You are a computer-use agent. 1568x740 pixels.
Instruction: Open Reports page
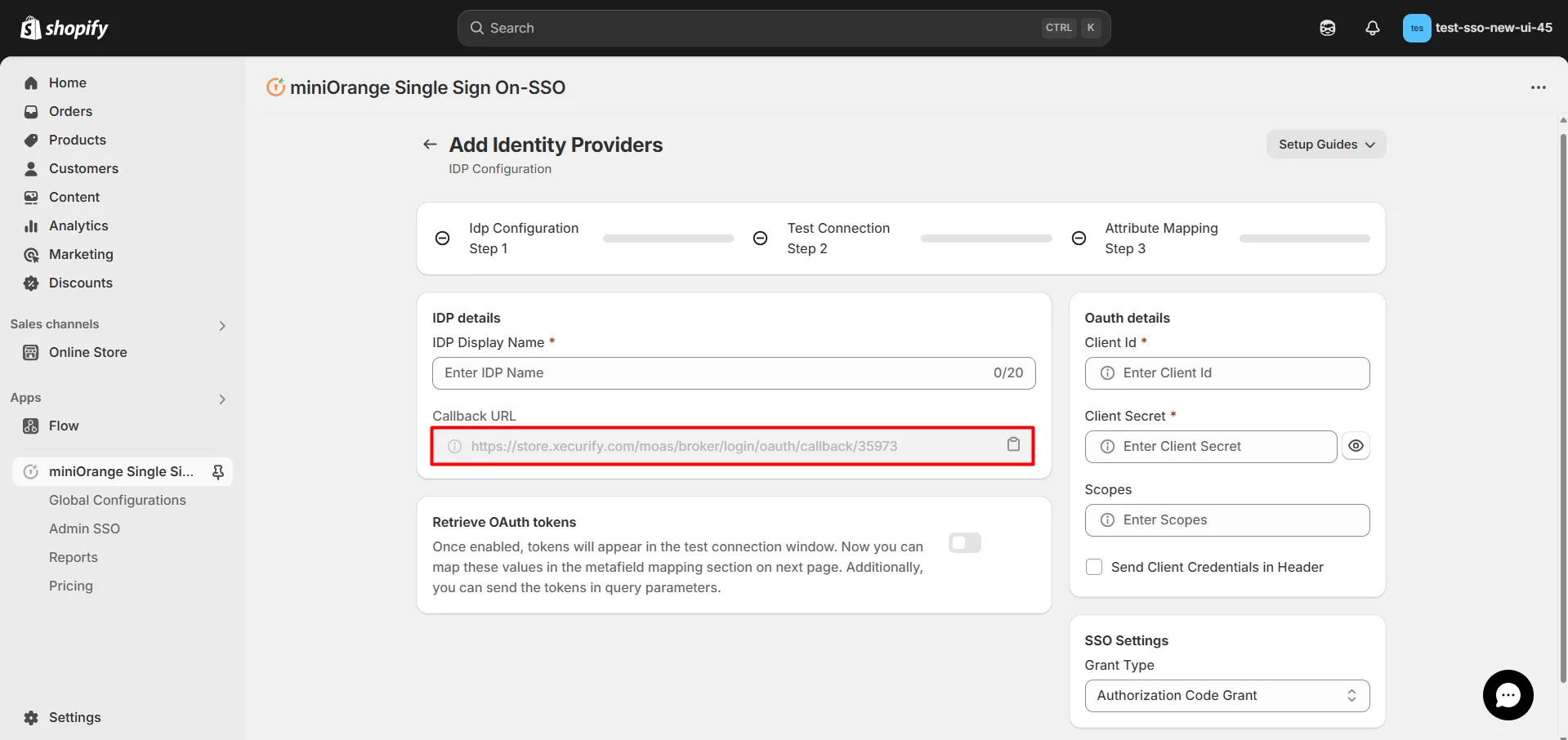pos(74,557)
